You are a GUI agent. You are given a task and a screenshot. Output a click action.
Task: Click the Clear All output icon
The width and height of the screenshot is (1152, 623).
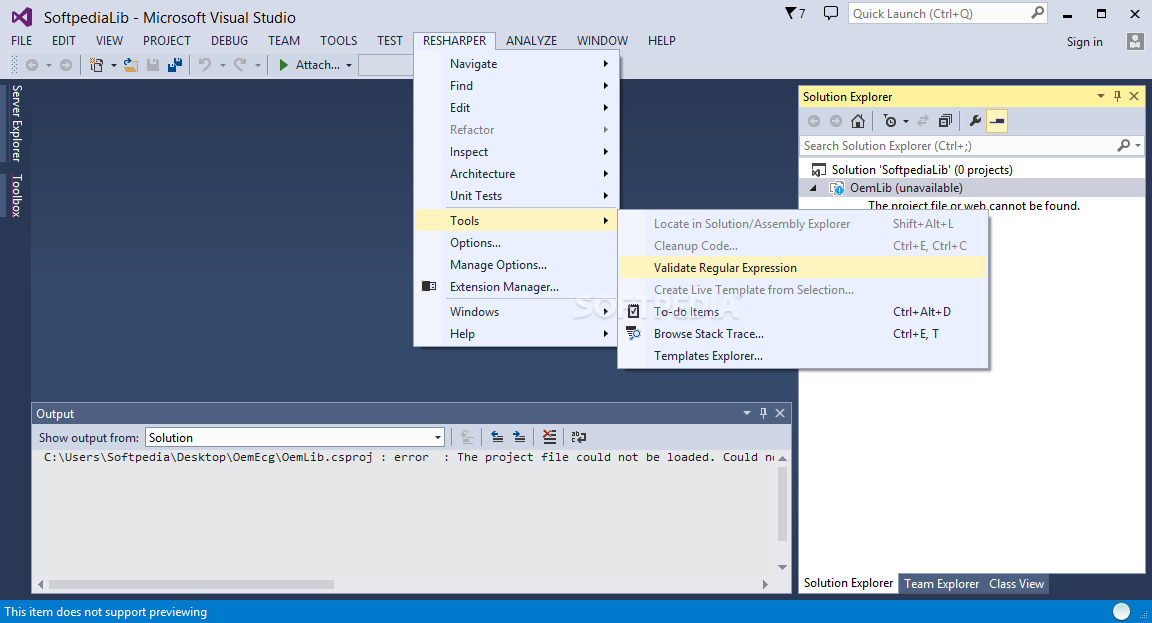[549, 437]
